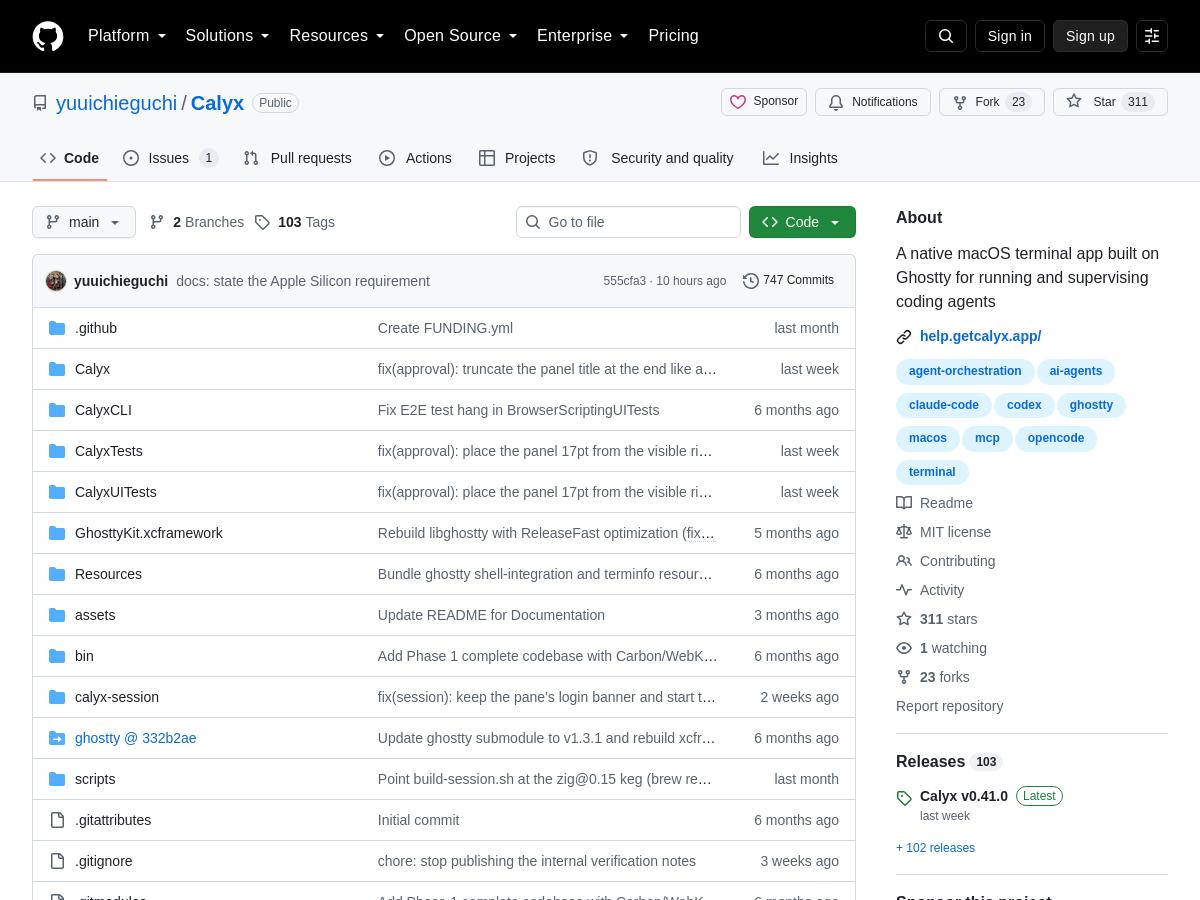
Task: Open the assets folder
Action: 95,615
